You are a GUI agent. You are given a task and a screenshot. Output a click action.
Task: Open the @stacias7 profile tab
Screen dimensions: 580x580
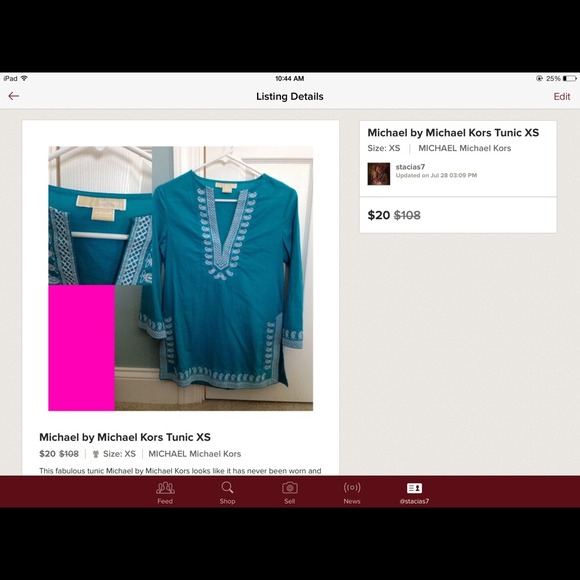pyautogui.click(x=414, y=493)
